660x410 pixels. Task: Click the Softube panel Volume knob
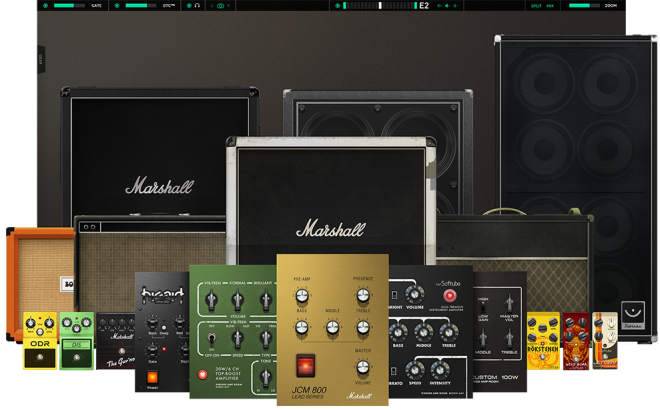(415, 294)
